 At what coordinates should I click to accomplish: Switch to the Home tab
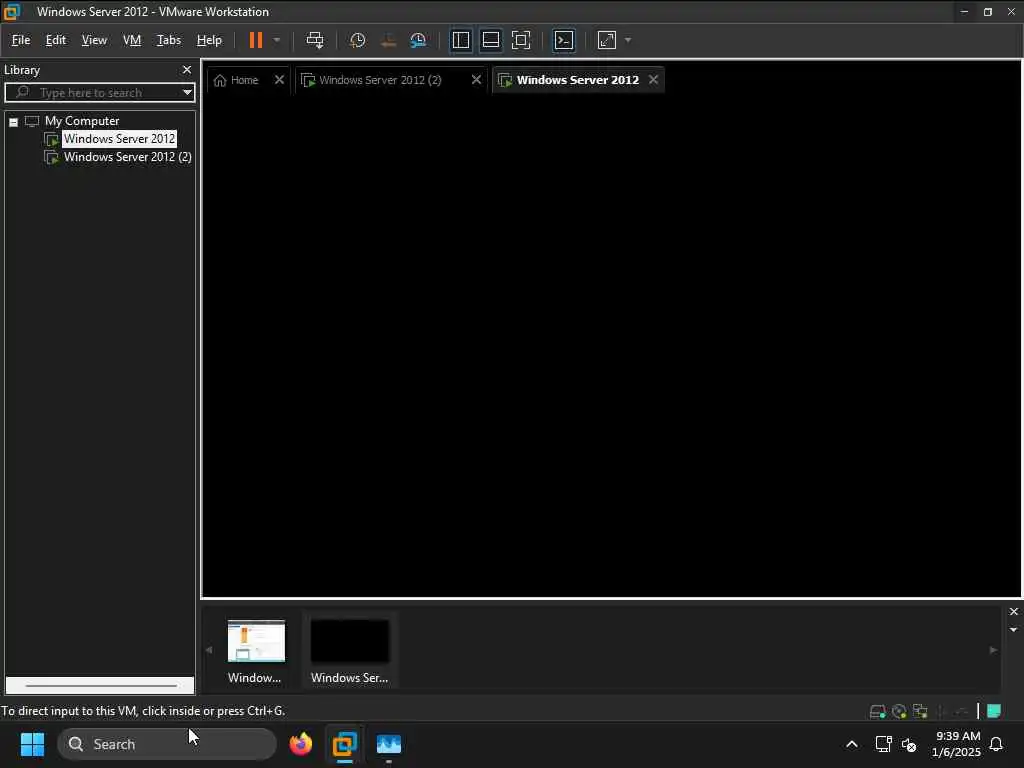click(x=244, y=80)
